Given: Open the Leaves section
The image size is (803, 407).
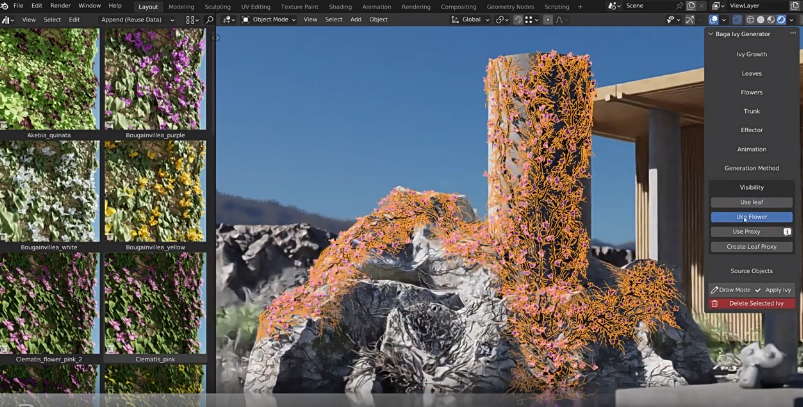Looking at the screenshot, I should point(751,73).
